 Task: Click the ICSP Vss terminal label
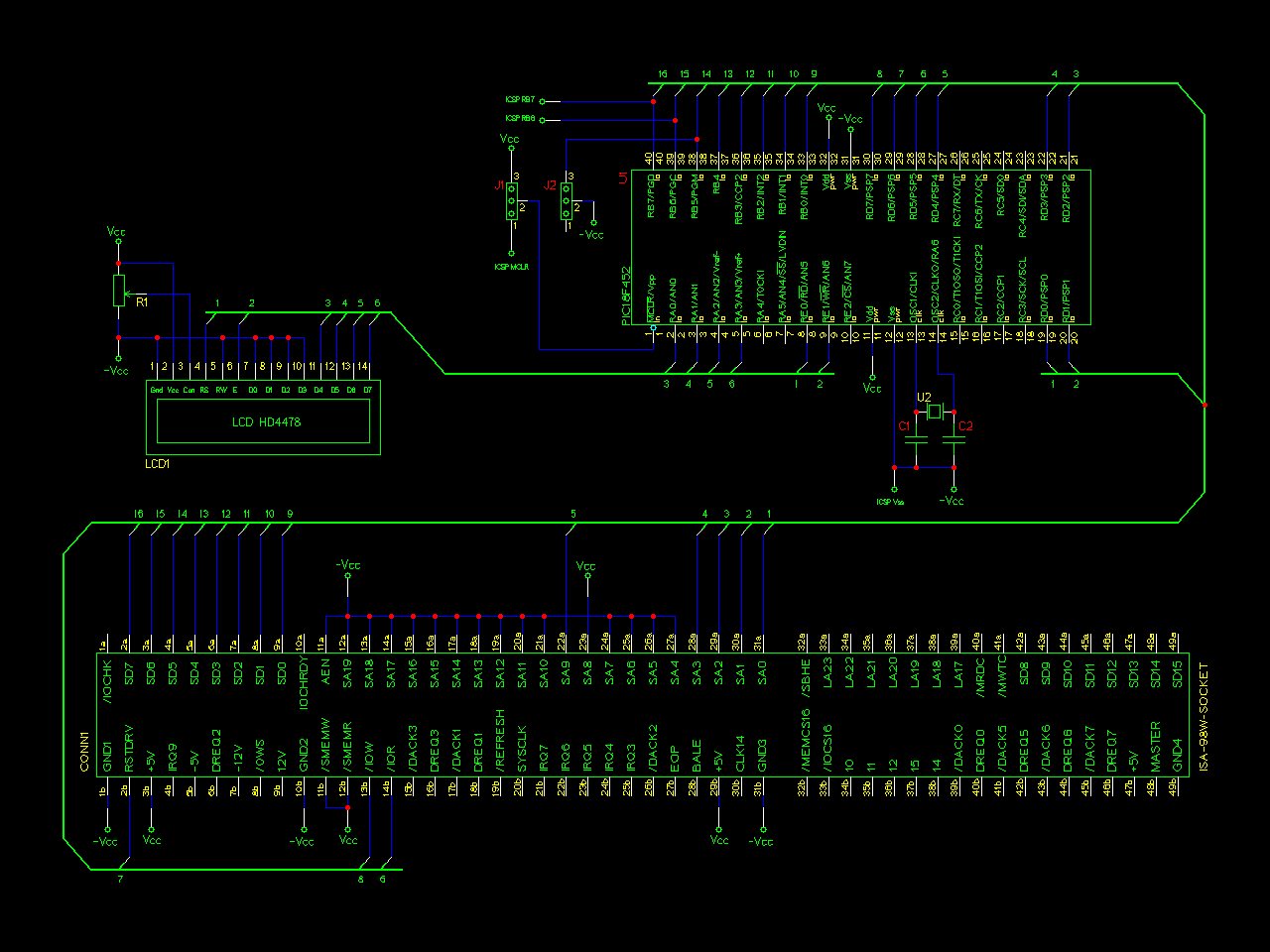890,502
